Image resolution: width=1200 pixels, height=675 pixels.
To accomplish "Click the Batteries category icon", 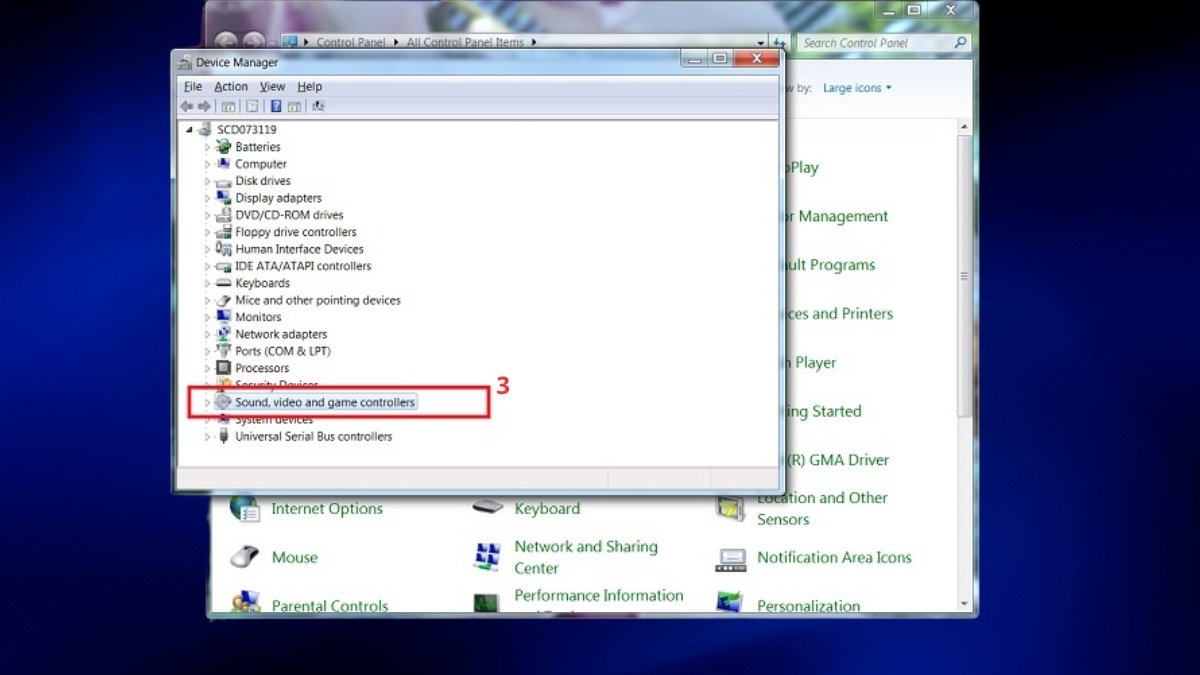I will click(224, 147).
